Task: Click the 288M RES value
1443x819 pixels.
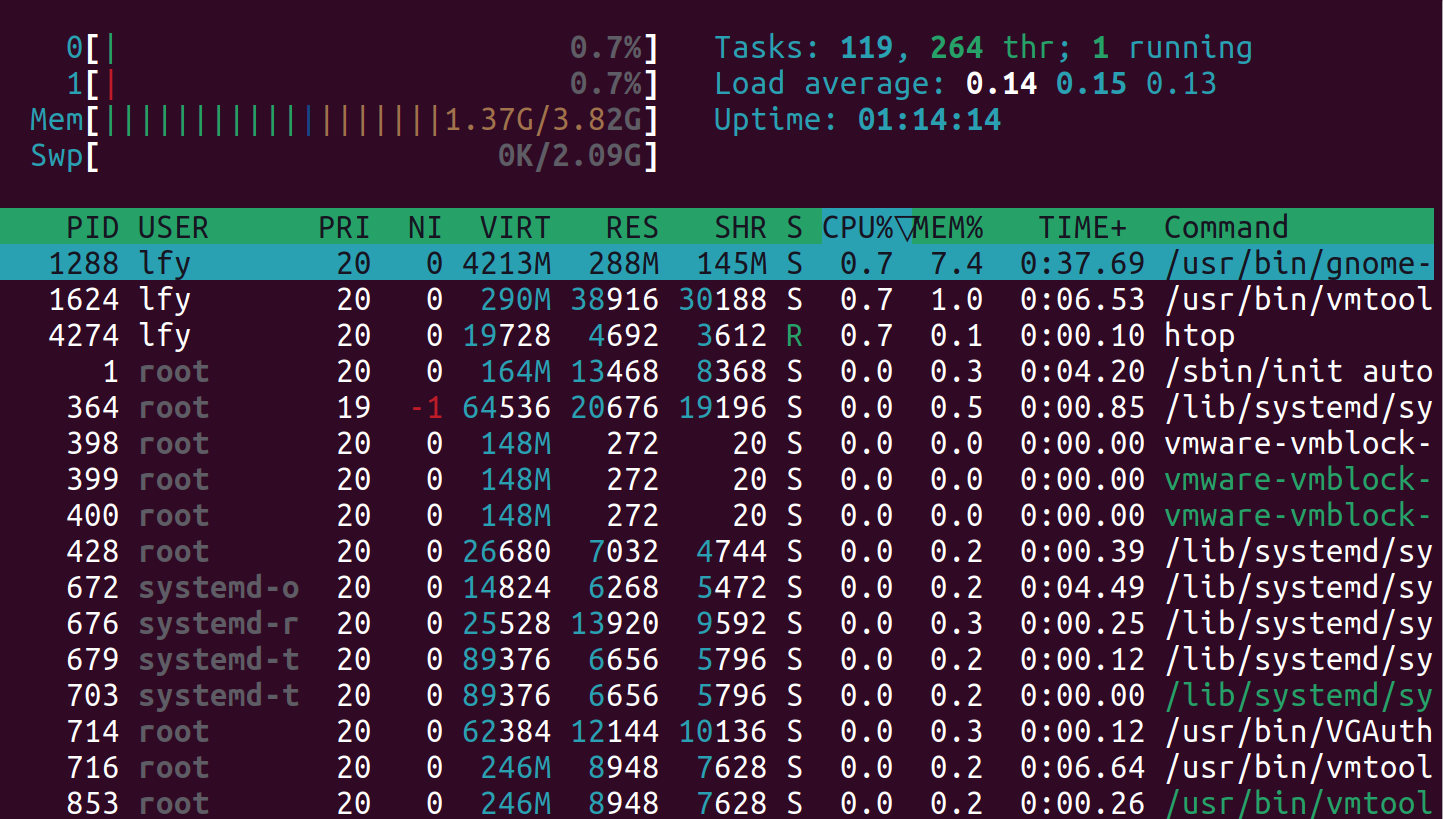Action: pyautogui.click(x=623, y=264)
